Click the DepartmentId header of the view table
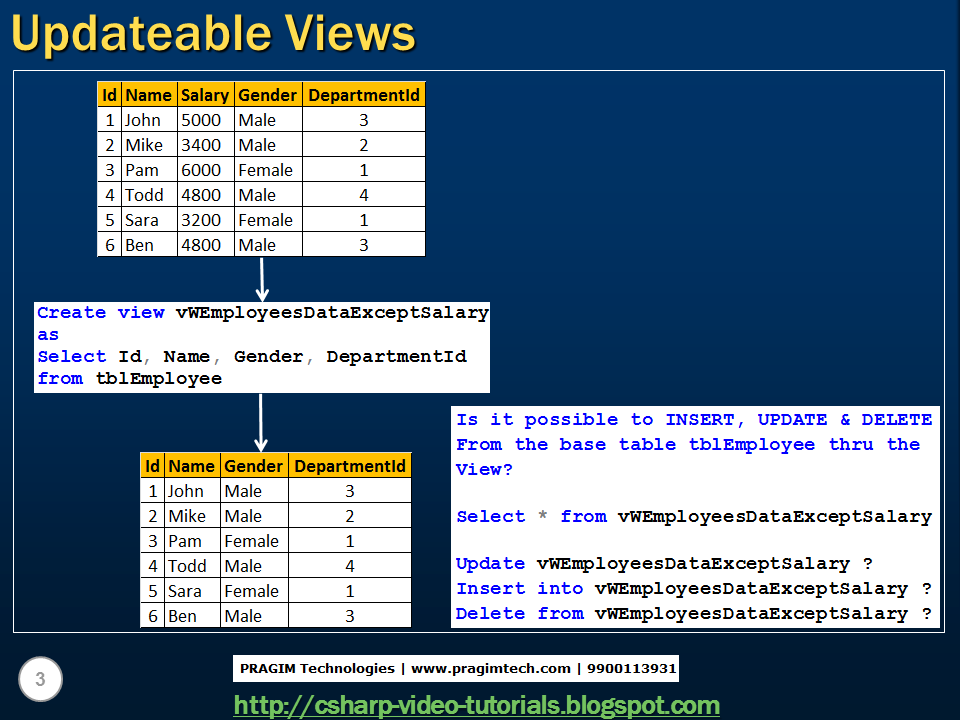The width and height of the screenshot is (960, 720). point(350,465)
